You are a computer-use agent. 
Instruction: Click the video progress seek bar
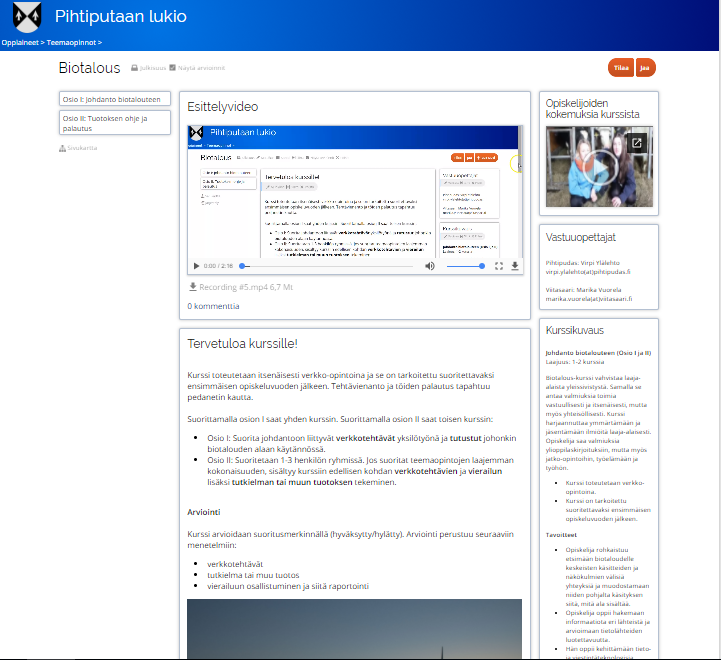(326, 266)
